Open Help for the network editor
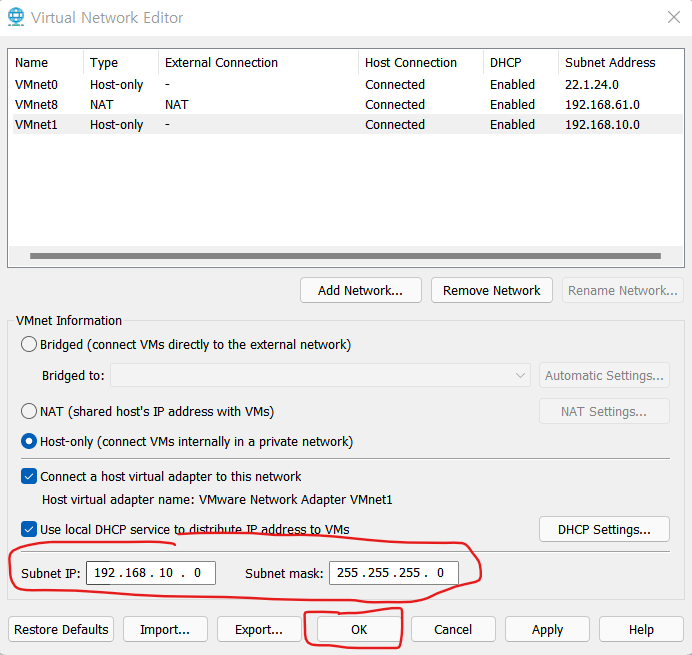 (641, 629)
